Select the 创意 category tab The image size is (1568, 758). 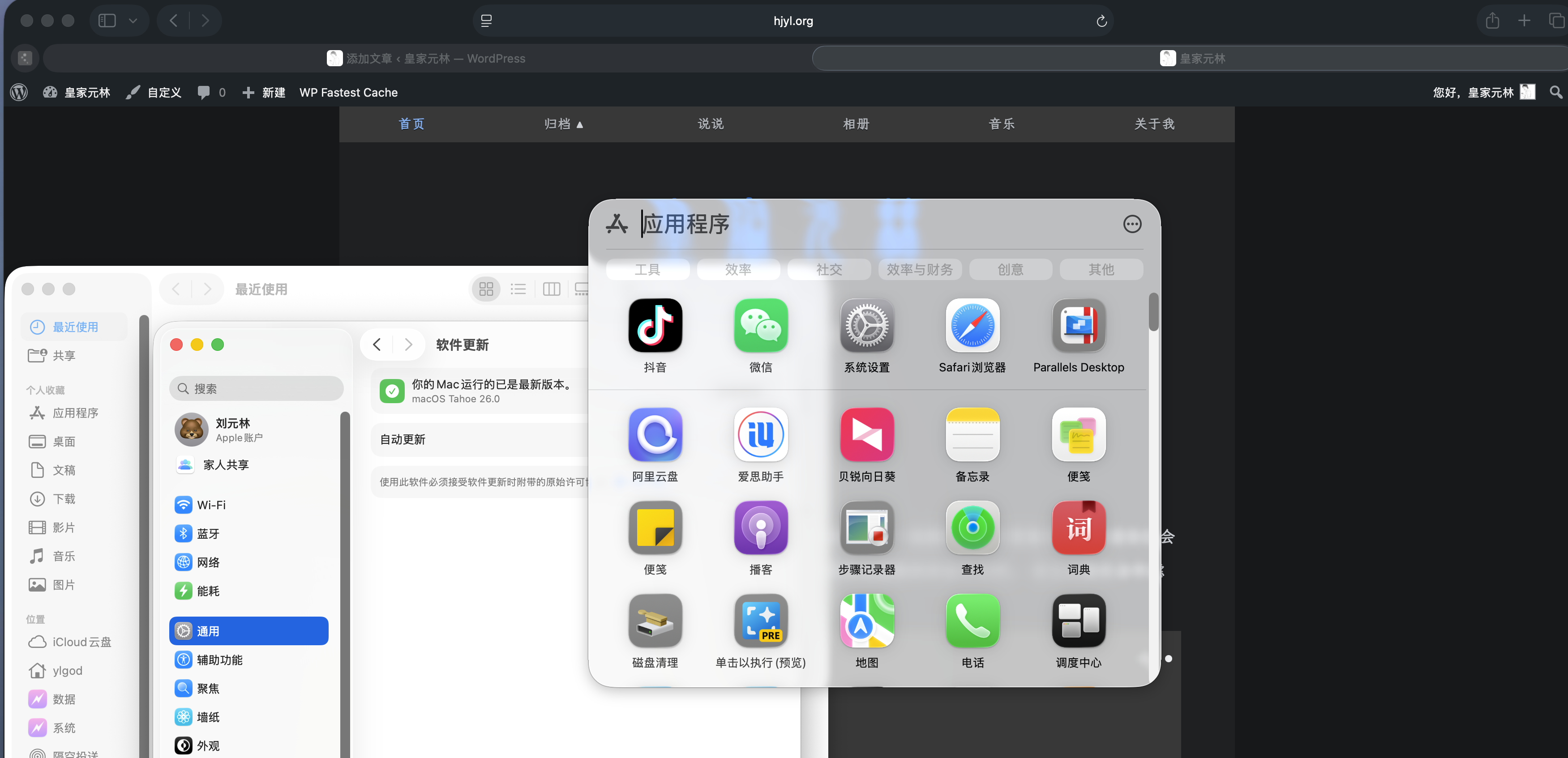[x=1011, y=269]
